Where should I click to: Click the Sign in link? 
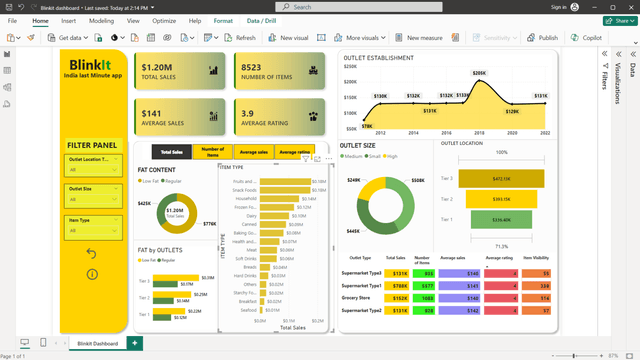[x=558, y=7]
